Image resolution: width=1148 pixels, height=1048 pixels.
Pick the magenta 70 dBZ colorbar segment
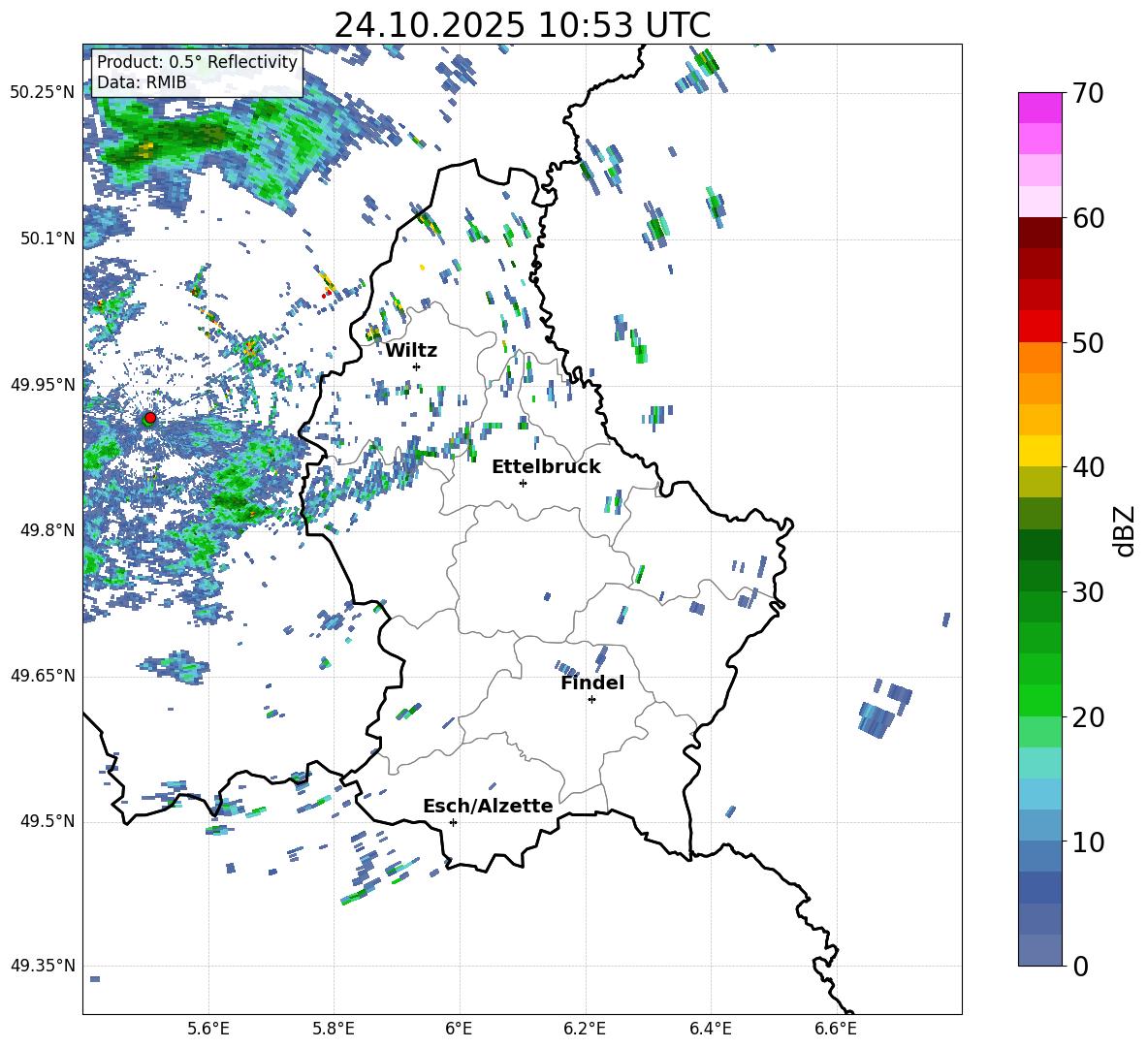[x=1039, y=108]
